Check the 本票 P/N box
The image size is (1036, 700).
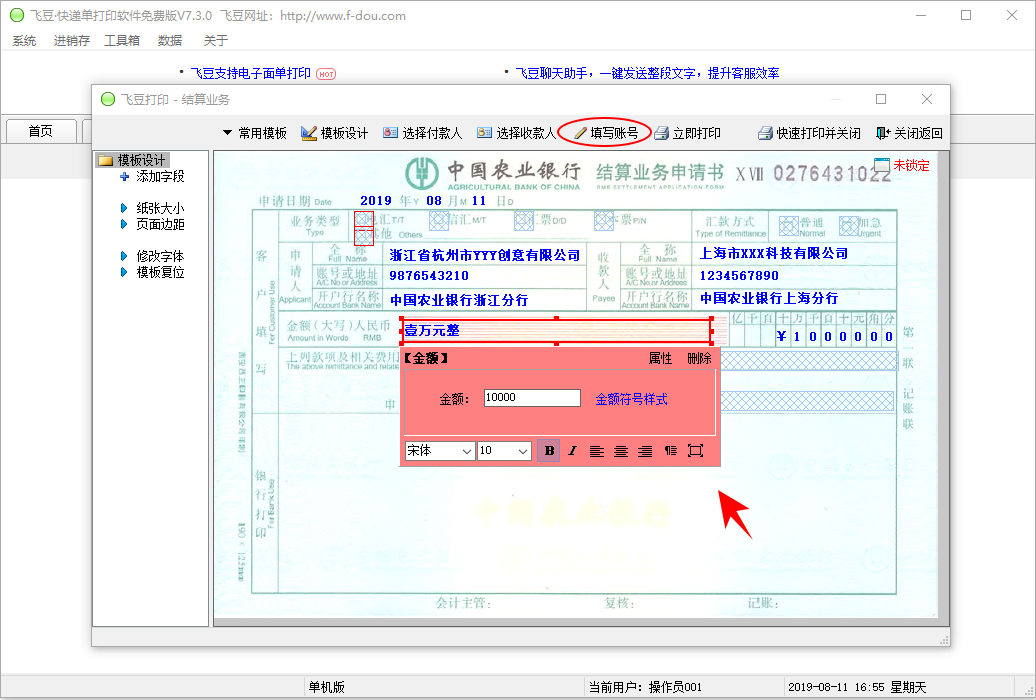coord(604,221)
